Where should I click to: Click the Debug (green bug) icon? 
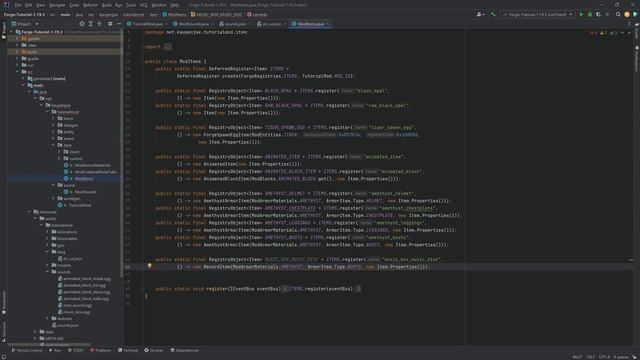[x=590, y=14]
